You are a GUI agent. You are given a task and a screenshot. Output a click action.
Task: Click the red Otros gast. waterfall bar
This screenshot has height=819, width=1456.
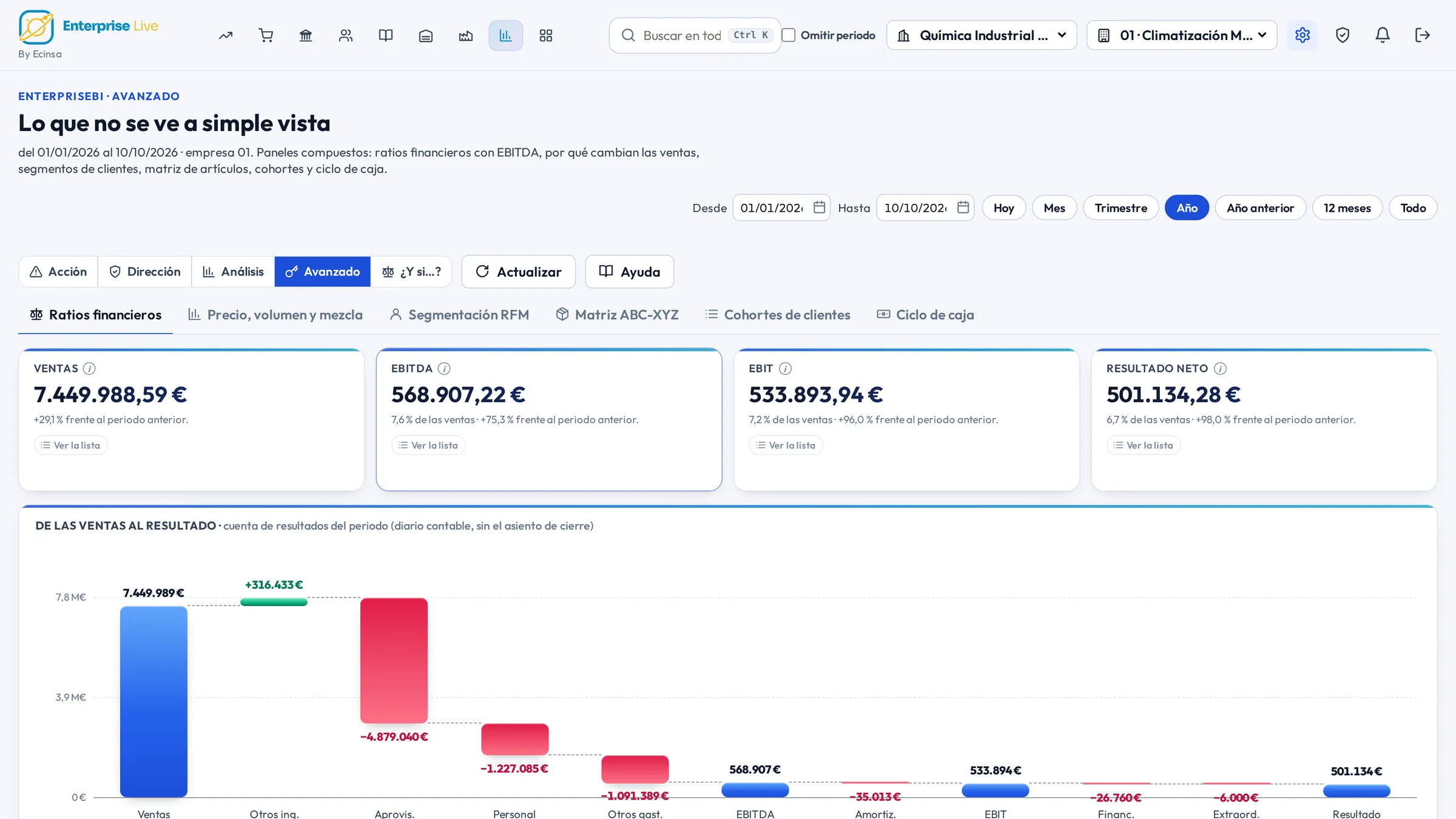[635, 769]
